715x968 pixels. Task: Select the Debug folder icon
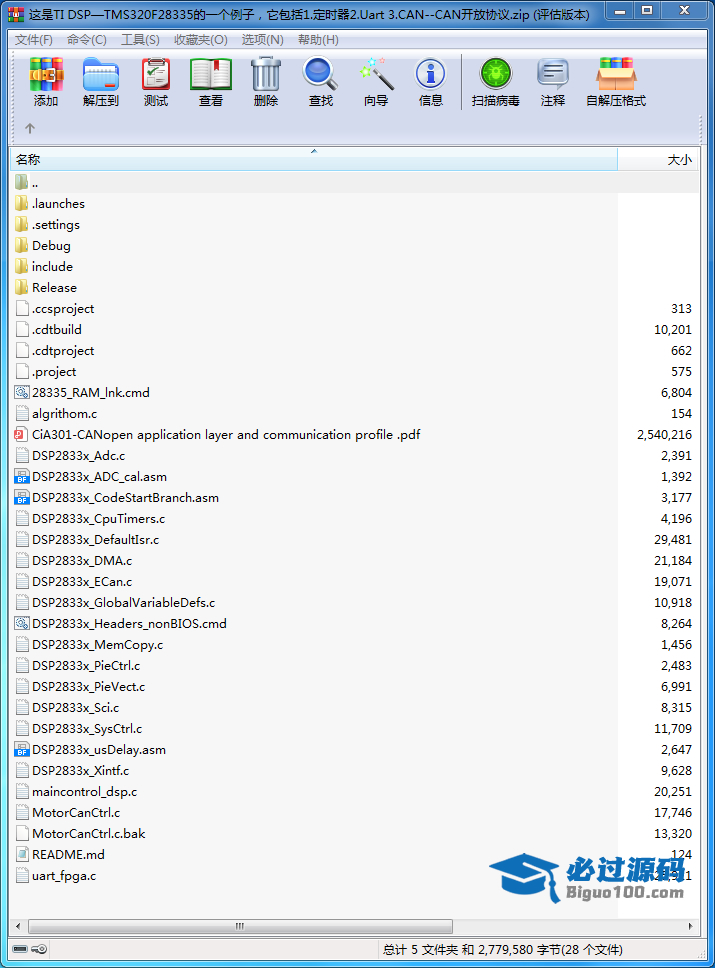coord(22,245)
